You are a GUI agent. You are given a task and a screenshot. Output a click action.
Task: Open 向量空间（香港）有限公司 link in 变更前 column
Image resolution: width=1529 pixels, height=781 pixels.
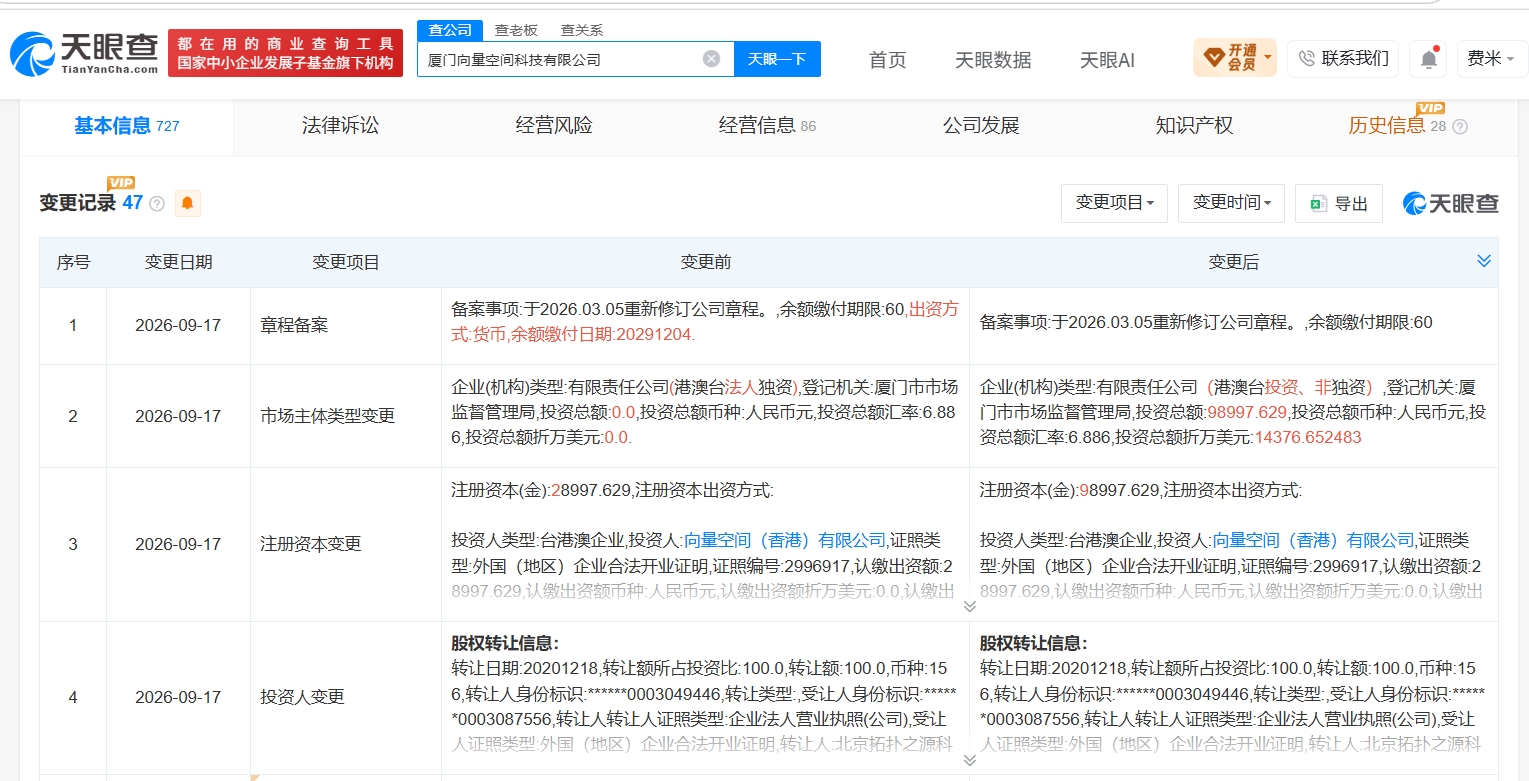click(785, 541)
